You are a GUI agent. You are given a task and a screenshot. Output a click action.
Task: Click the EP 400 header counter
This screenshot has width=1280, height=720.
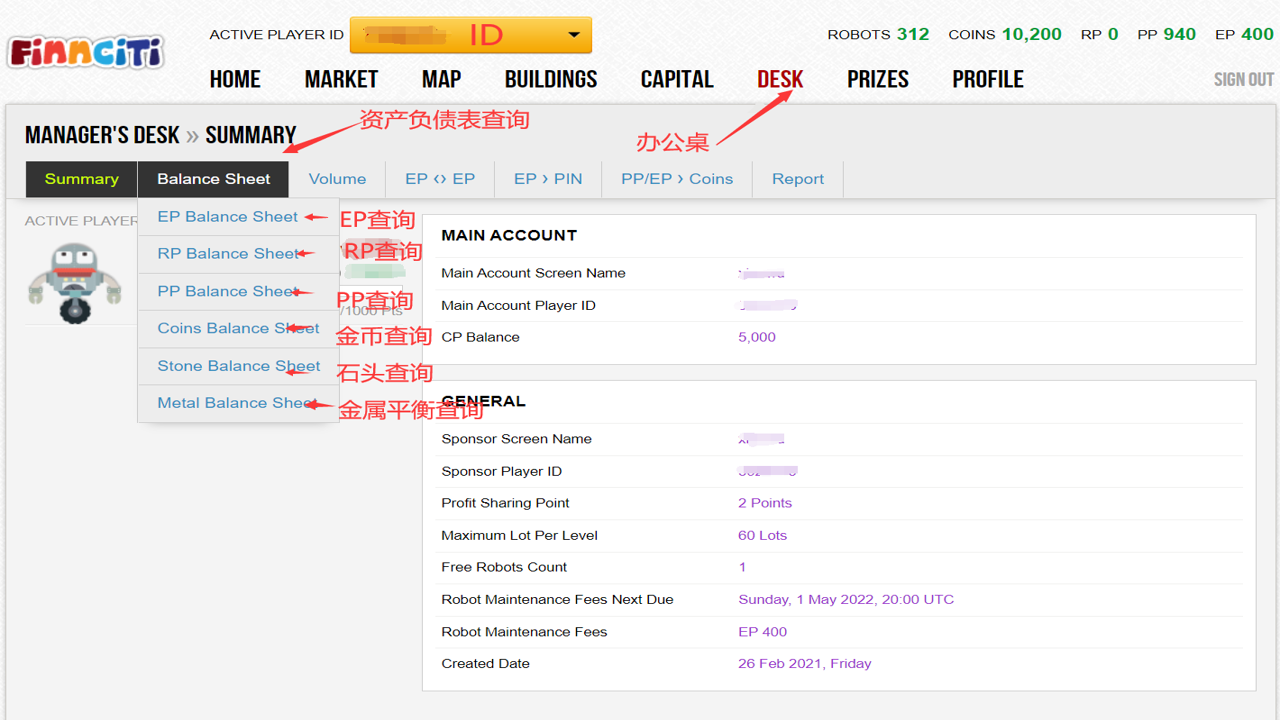tap(1244, 34)
